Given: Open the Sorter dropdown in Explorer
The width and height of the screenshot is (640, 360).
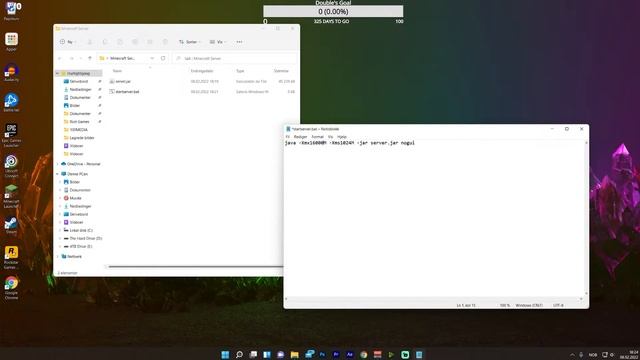Looking at the screenshot, I should 190,42.
